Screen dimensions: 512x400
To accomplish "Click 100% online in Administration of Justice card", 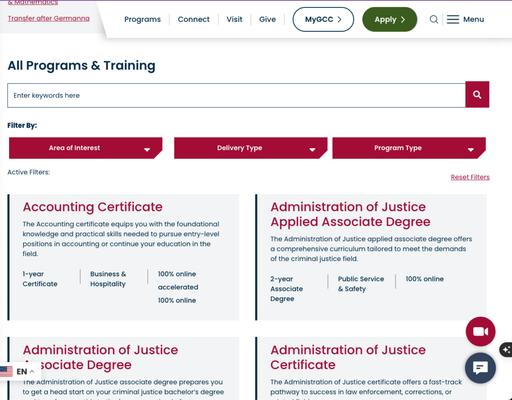I will click(425, 279).
